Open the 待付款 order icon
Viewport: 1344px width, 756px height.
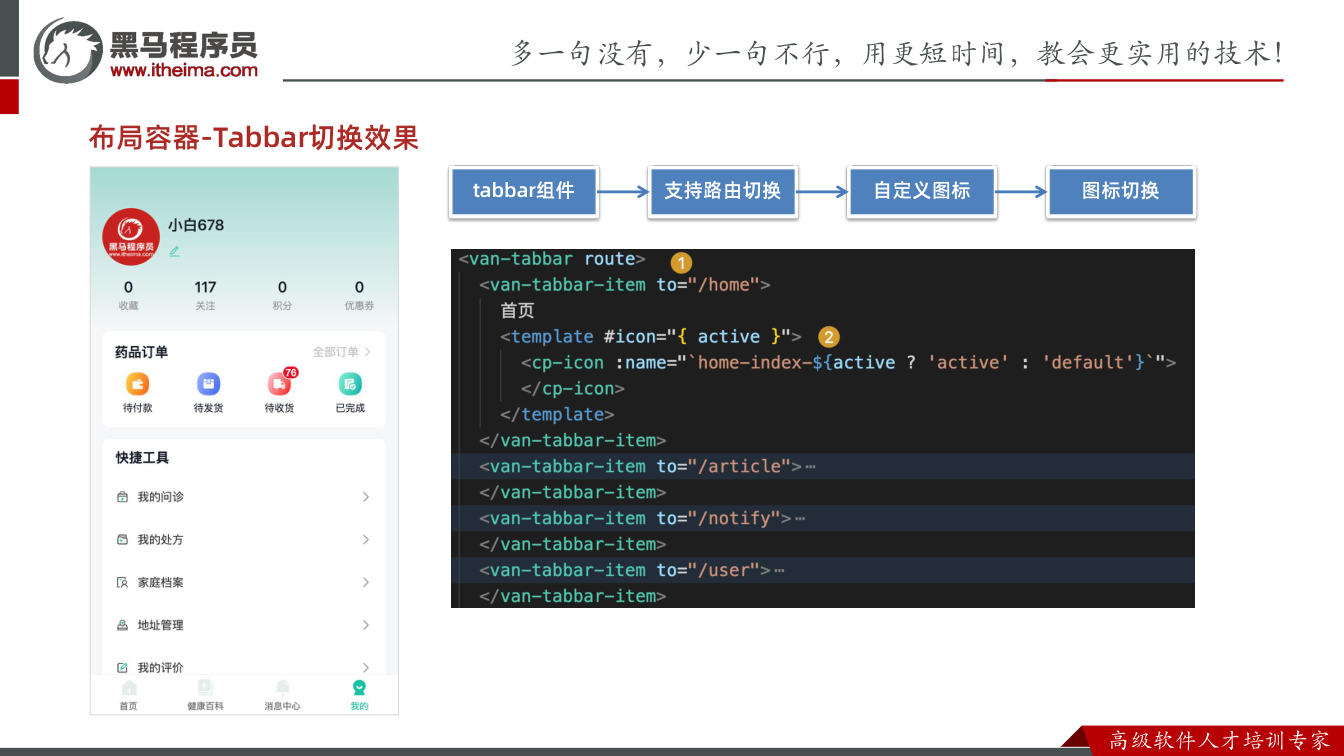click(x=137, y=384)
